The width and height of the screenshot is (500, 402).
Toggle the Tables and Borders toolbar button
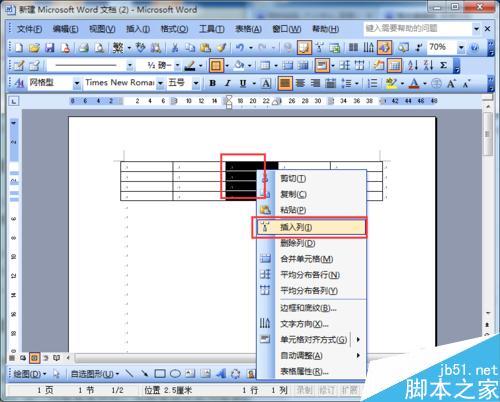click(x=304, y=48)
